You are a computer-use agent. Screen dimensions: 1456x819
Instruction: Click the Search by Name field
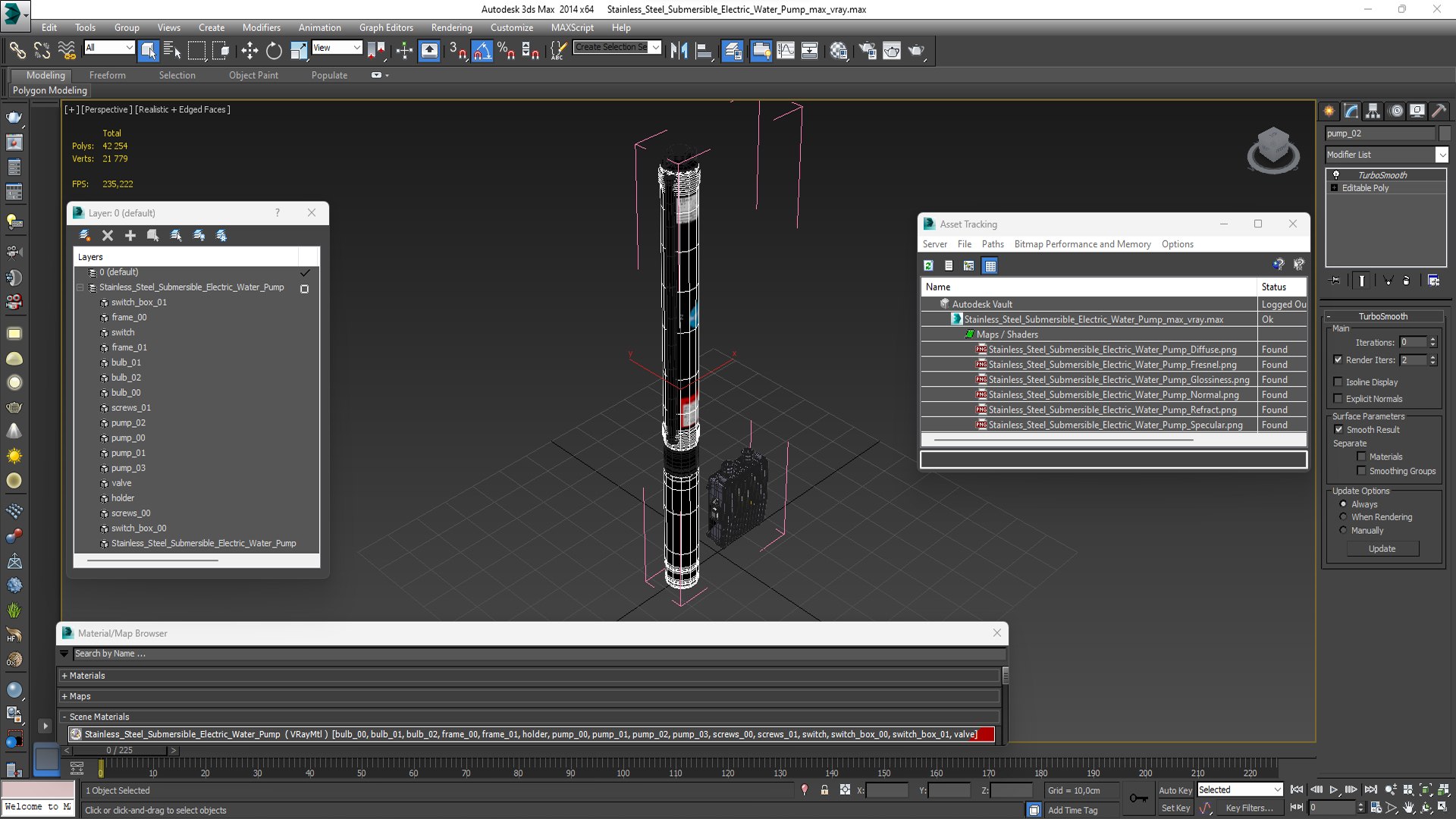click(x=538, y=654)
